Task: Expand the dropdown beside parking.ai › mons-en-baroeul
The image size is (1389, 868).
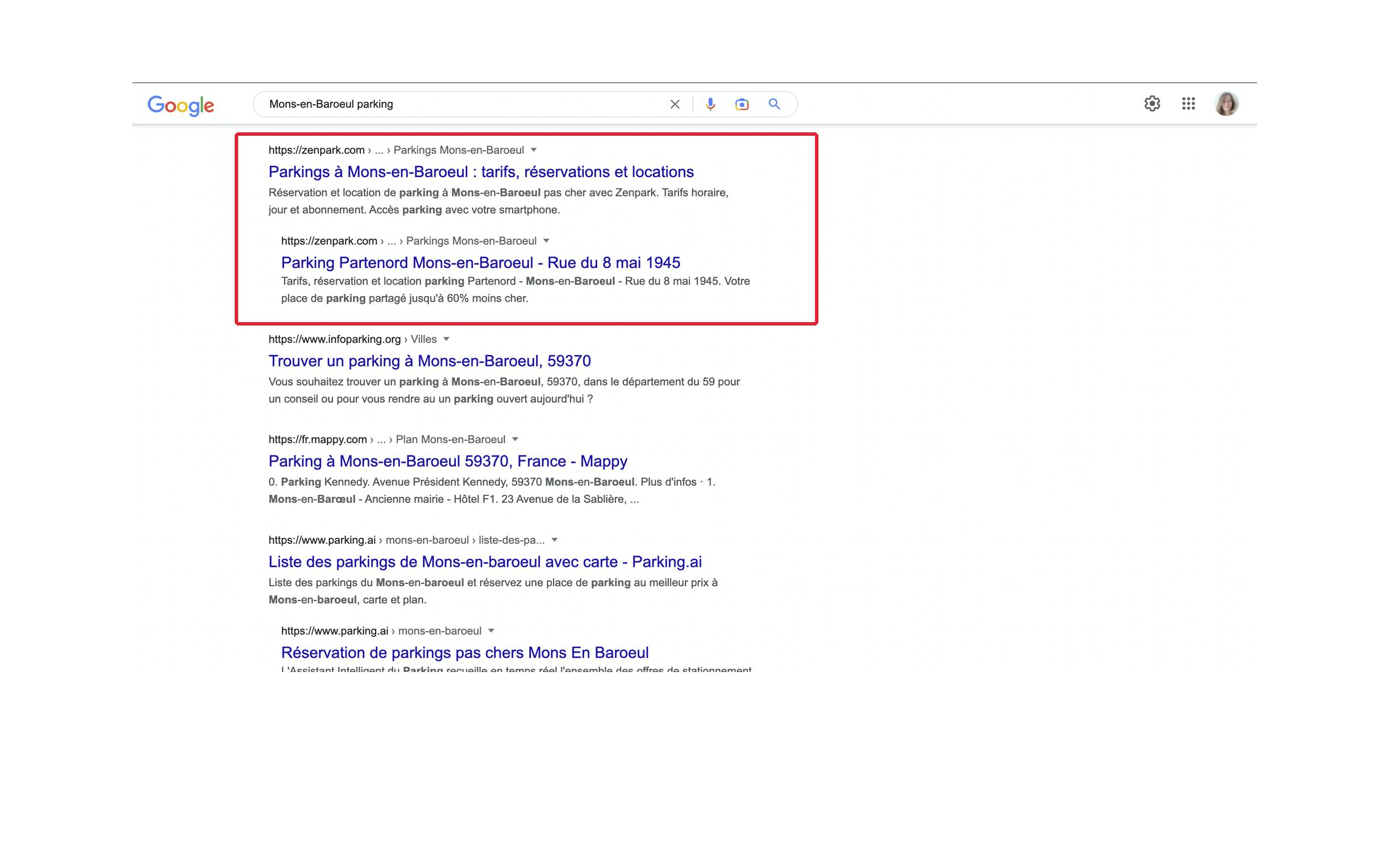Action: (491, 631)
